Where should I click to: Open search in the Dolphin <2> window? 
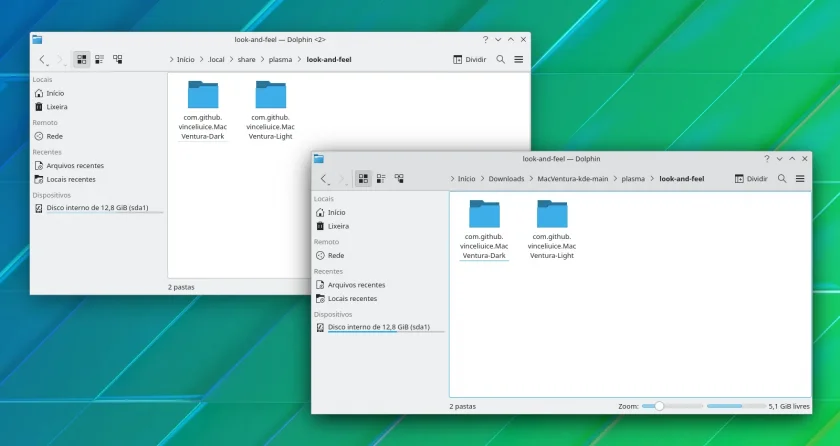coord(500,59)
